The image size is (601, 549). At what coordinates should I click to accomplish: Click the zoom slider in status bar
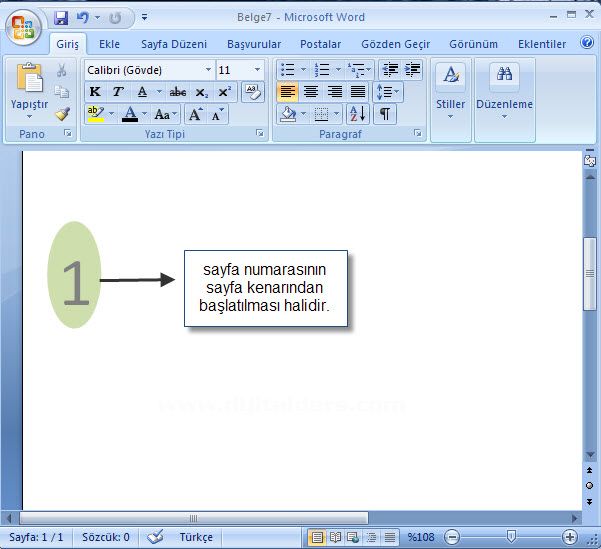coord(511,537)
